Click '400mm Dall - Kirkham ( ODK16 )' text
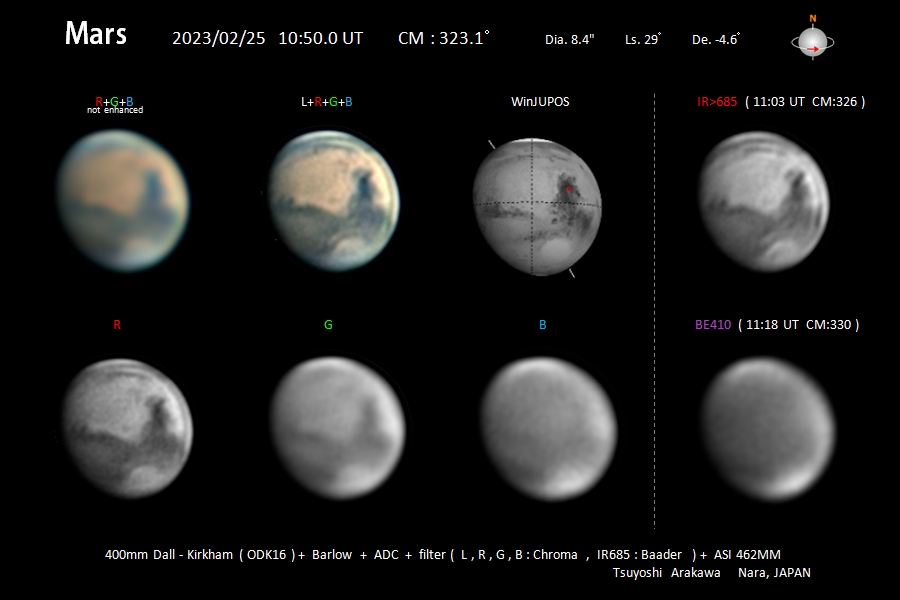This screenshot has height=600, width=900. (x=200, y=555)
